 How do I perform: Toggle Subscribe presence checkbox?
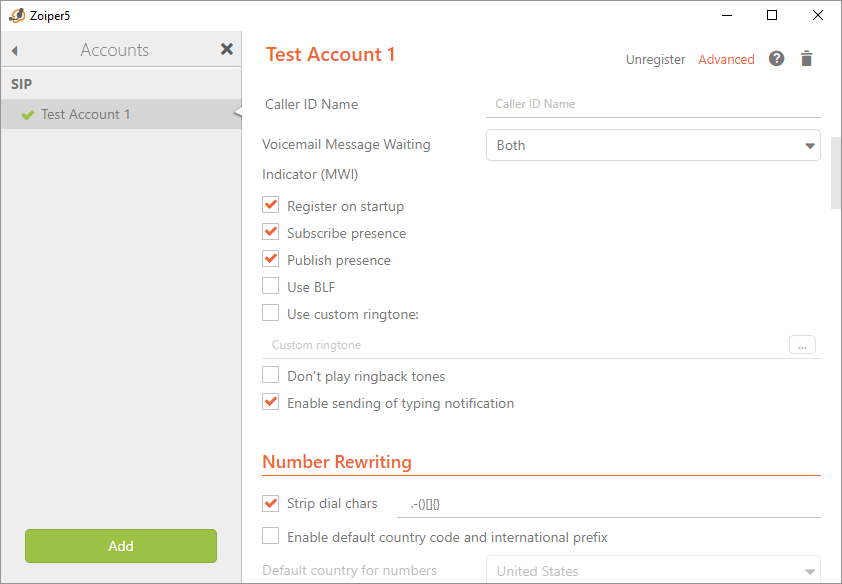point(270,233)
